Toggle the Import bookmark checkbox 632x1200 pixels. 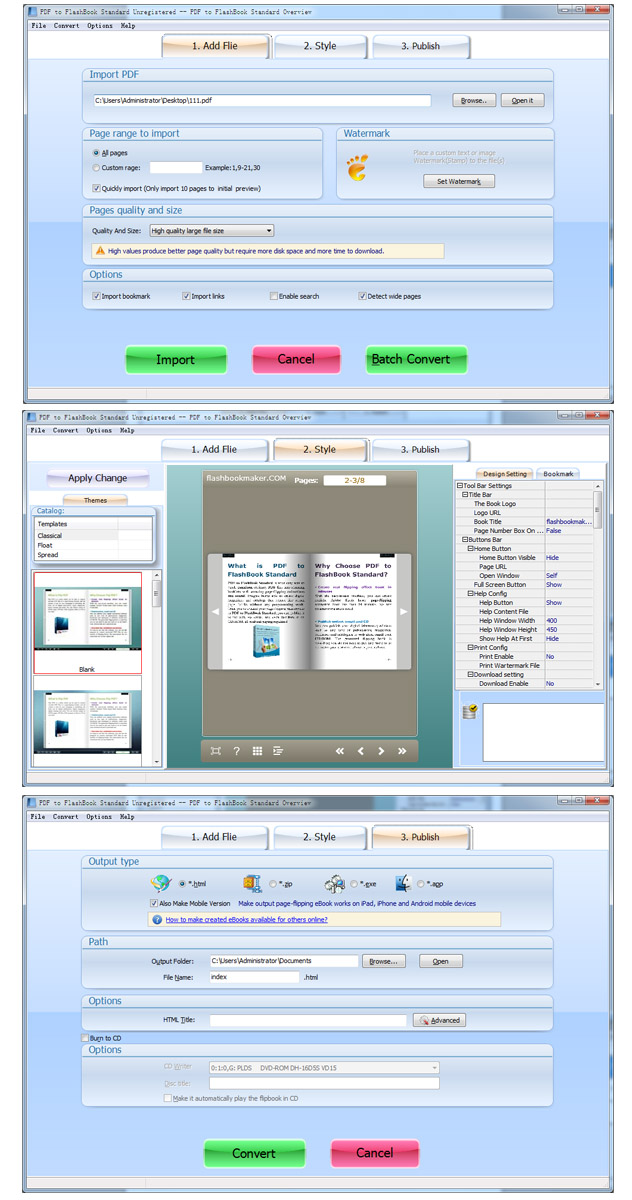coord(96,296)
